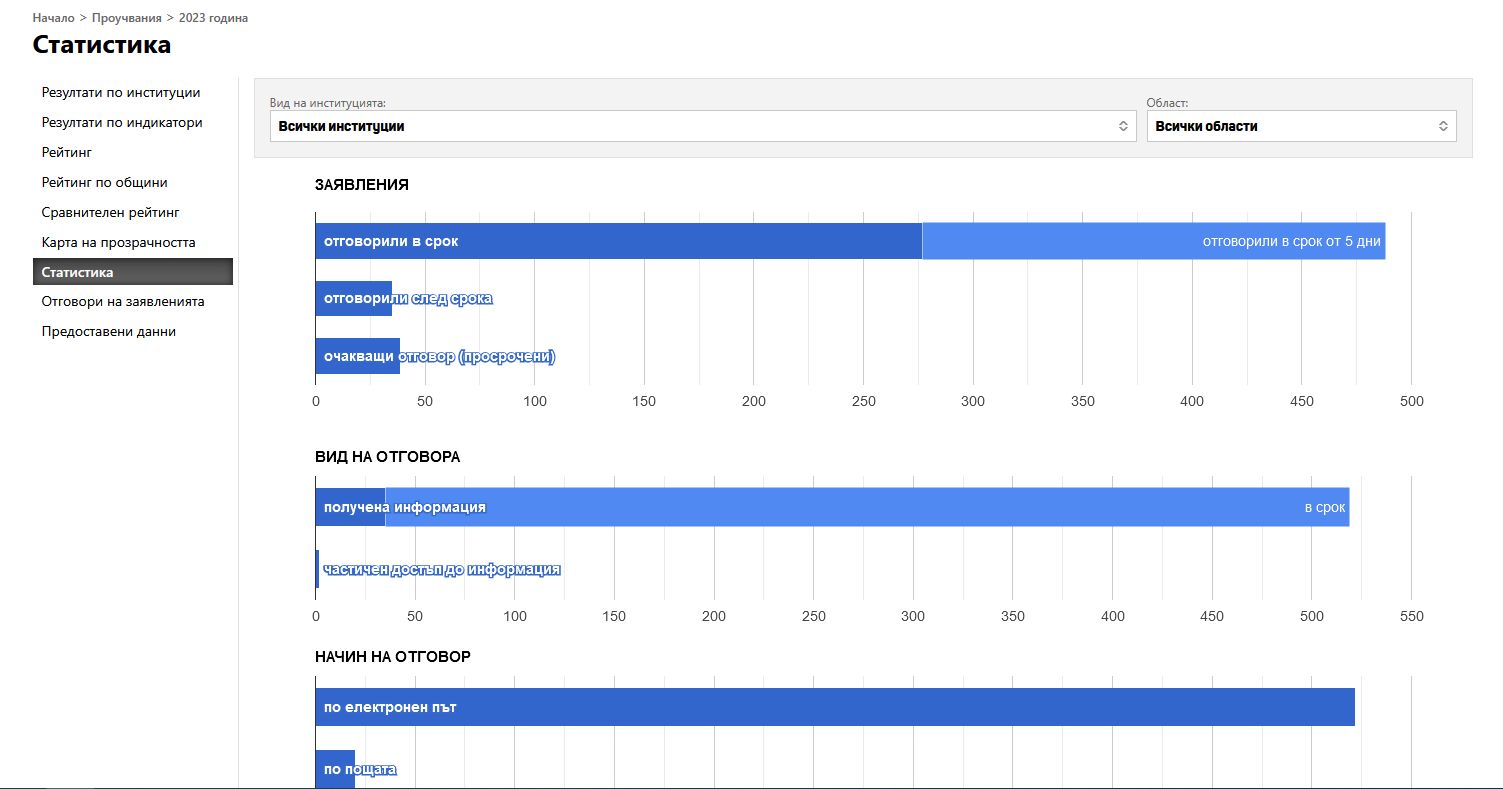Go to 'Проучвания' breadcrumb link
Viewport: 1503px width, 789px height.
pyautogui.click(x=126, y=18)
